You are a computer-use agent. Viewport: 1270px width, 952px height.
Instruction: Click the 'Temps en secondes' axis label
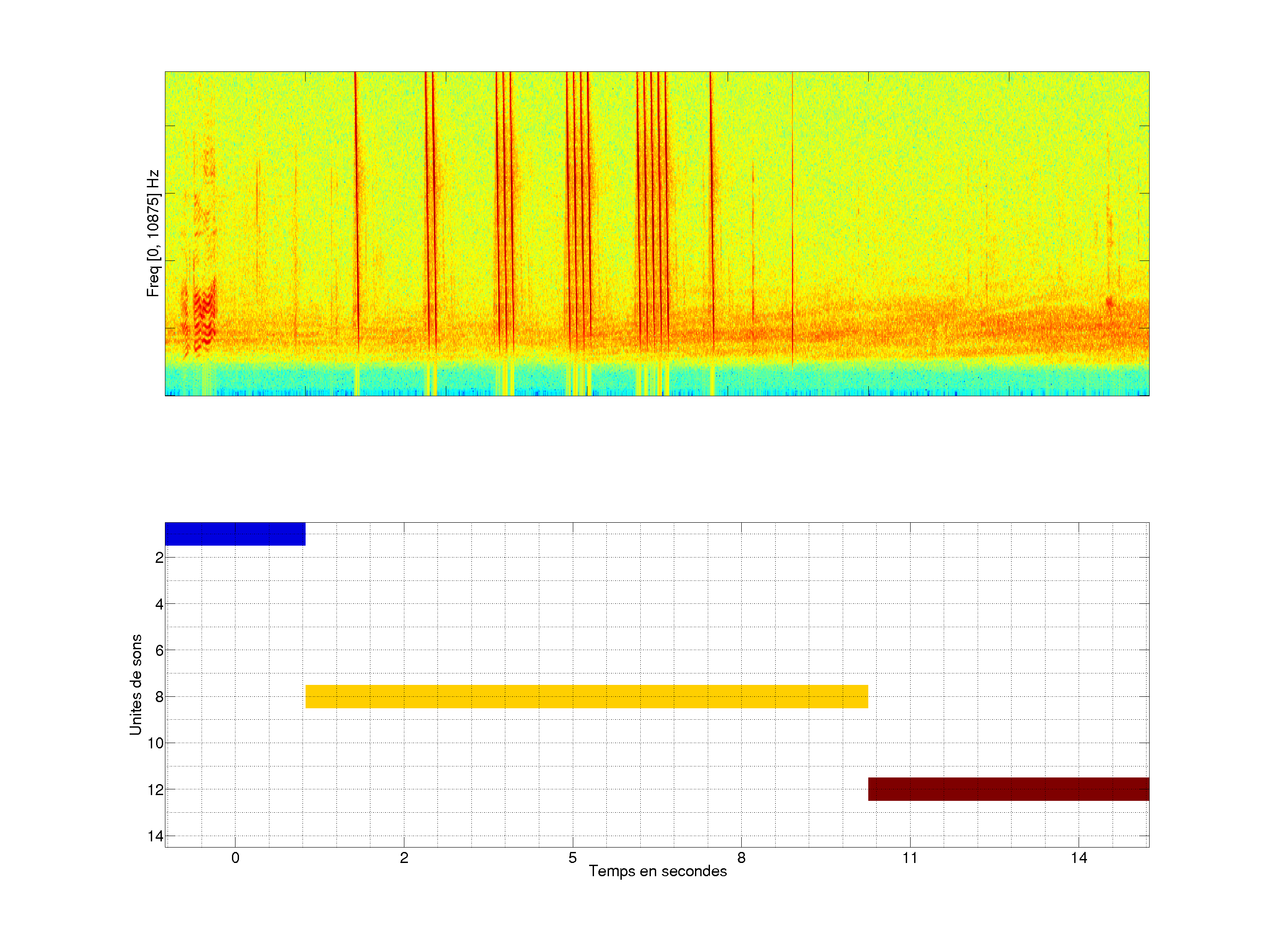tap(657, 871)
